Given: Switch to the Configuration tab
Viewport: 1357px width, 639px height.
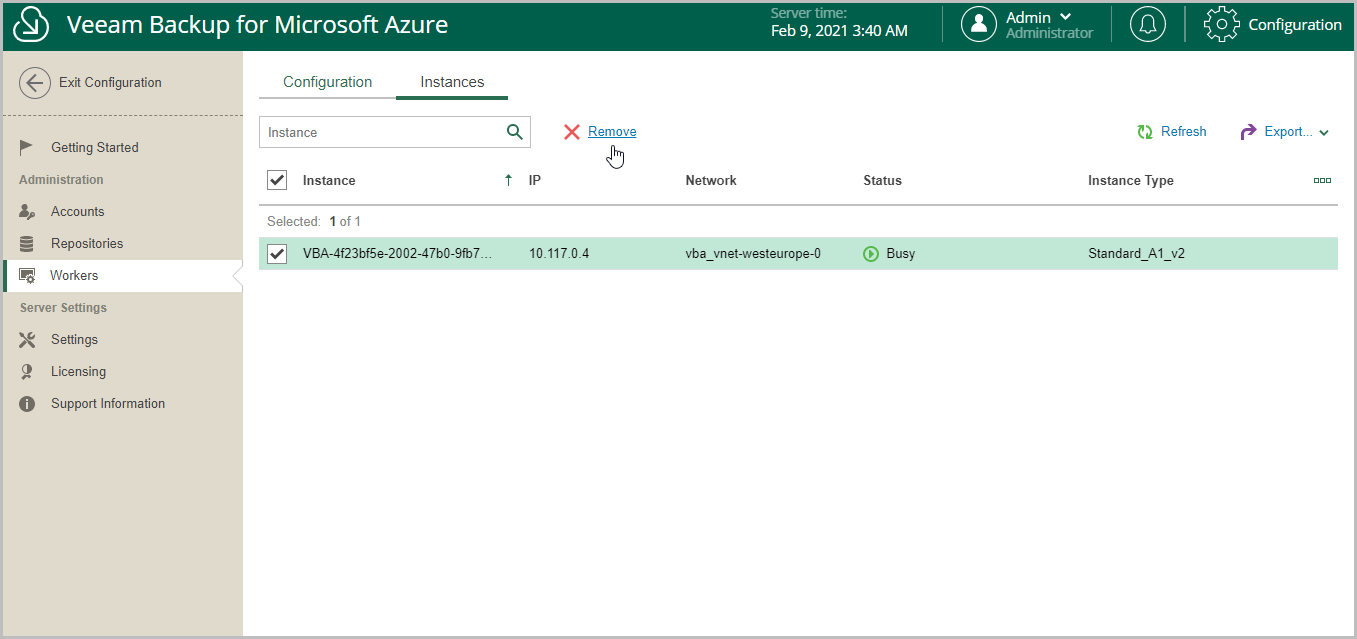Looking at the screenshot, I should point(328,82).
